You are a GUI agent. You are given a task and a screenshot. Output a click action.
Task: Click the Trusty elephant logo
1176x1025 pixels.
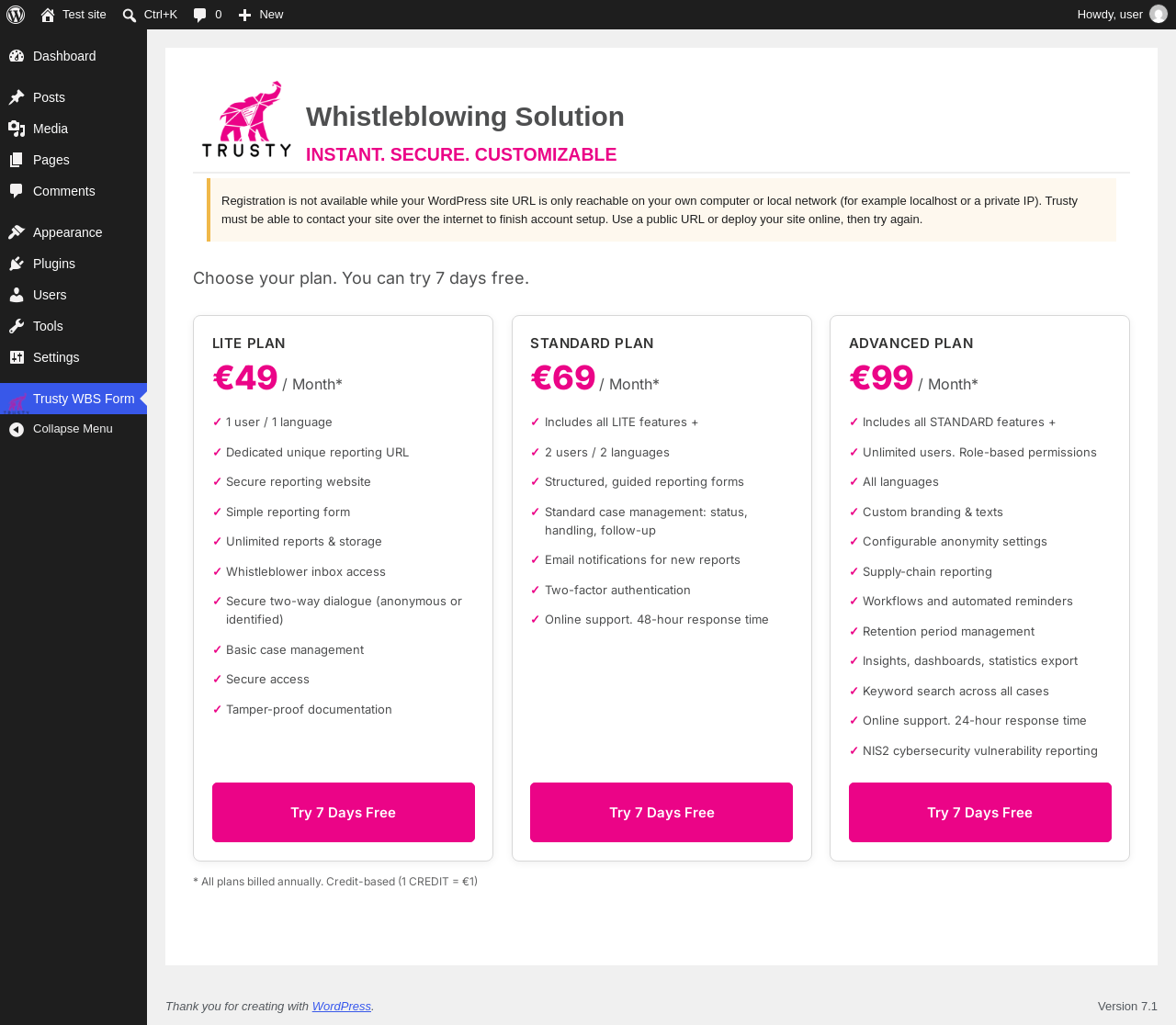(246, 119)
